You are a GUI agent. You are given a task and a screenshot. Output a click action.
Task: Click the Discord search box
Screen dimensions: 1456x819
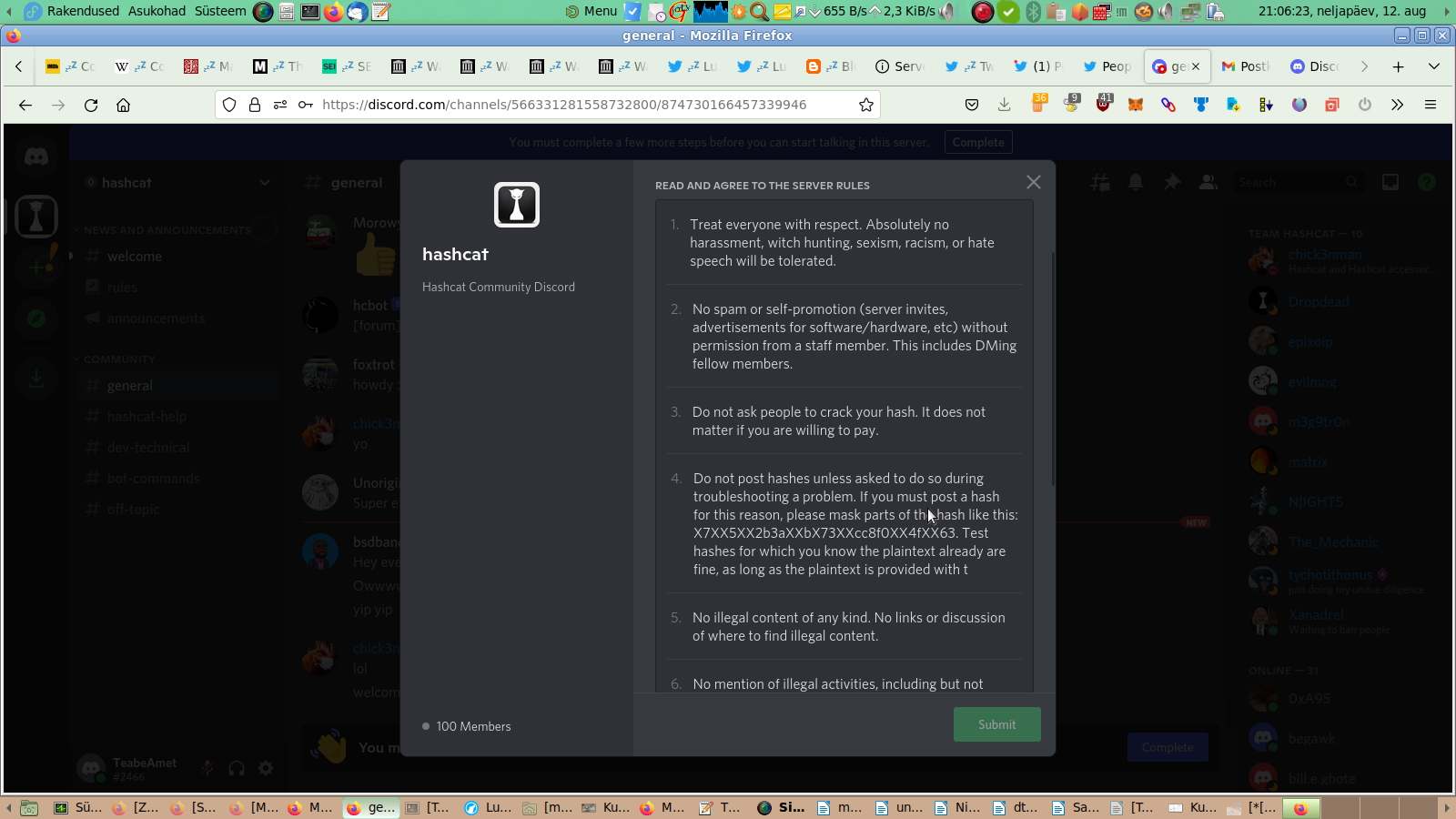[x=1298, y=183]
